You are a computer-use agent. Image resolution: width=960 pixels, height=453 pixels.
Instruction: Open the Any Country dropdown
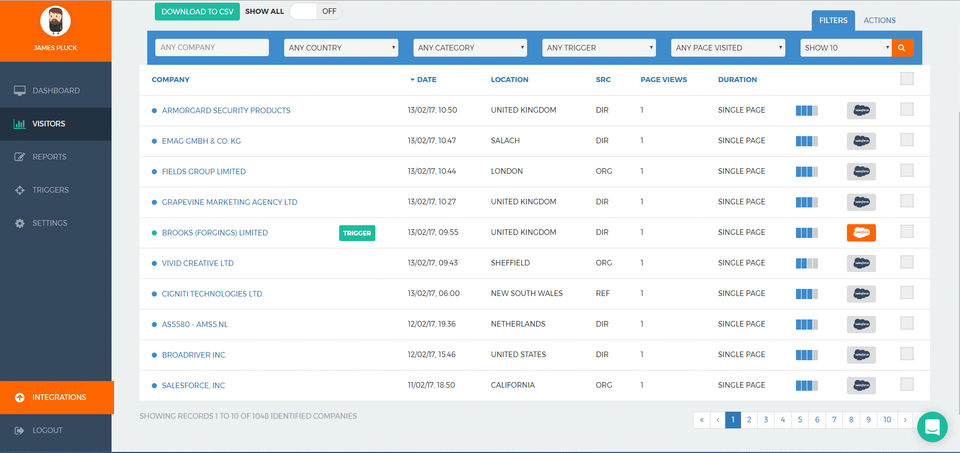[x=341, y=48]
